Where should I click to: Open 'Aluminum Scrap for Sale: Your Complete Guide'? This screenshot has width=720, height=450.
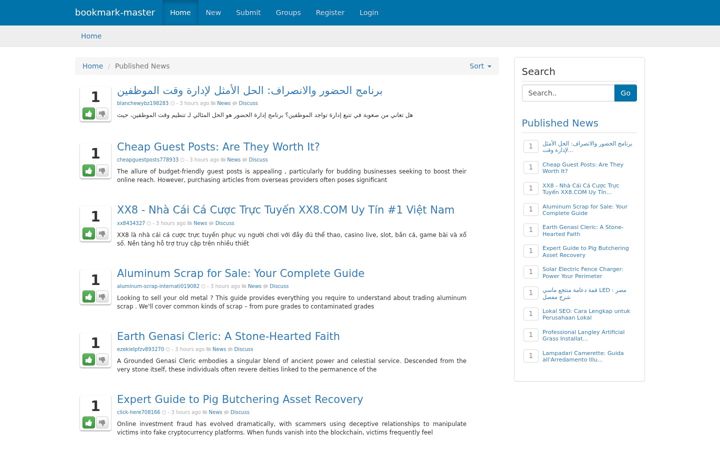point(241,273)
